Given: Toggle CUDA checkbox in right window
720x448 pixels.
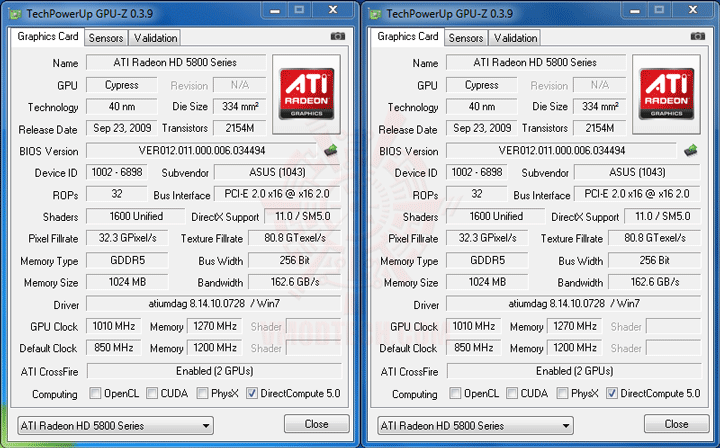Looking at the screenshot, I should click(x=512, y=393).
